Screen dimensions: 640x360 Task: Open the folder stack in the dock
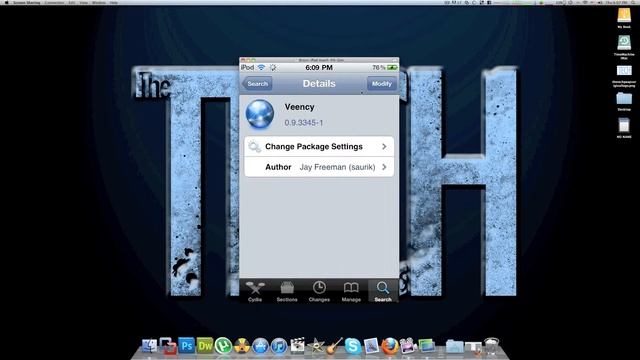454,346
